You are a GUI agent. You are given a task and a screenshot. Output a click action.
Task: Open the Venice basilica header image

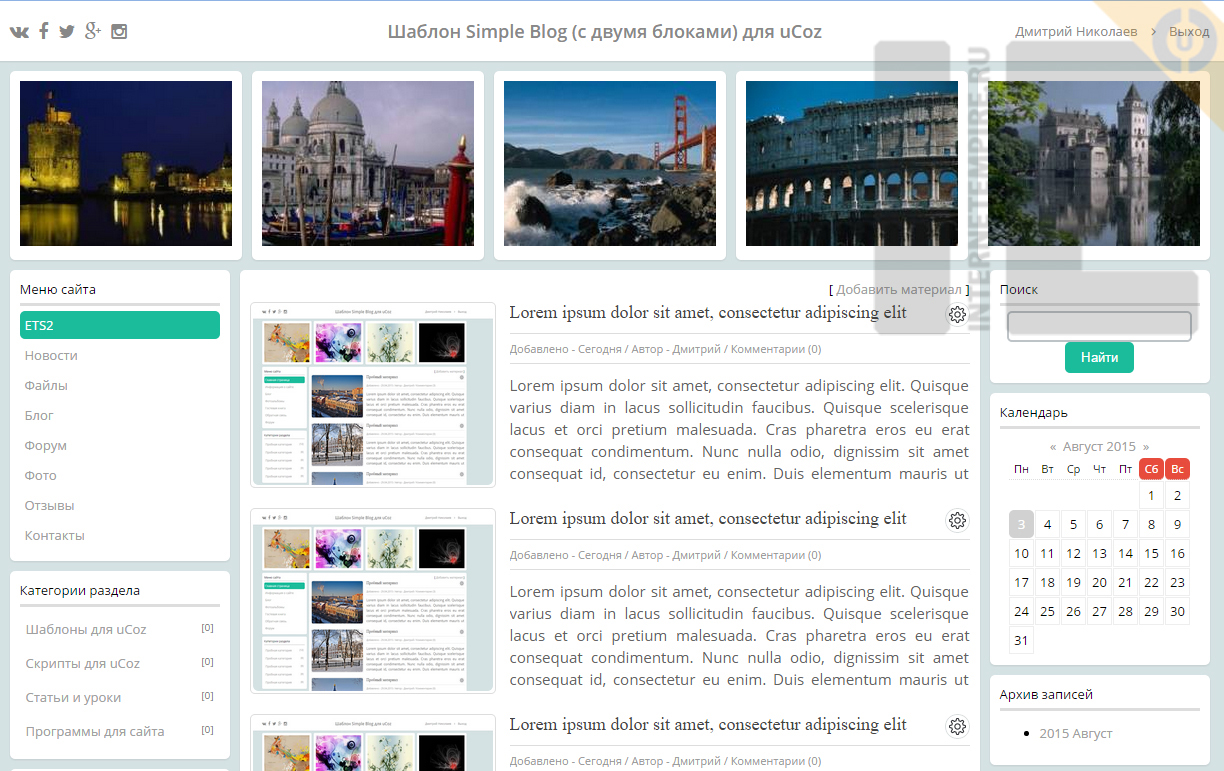coord(368,164)
